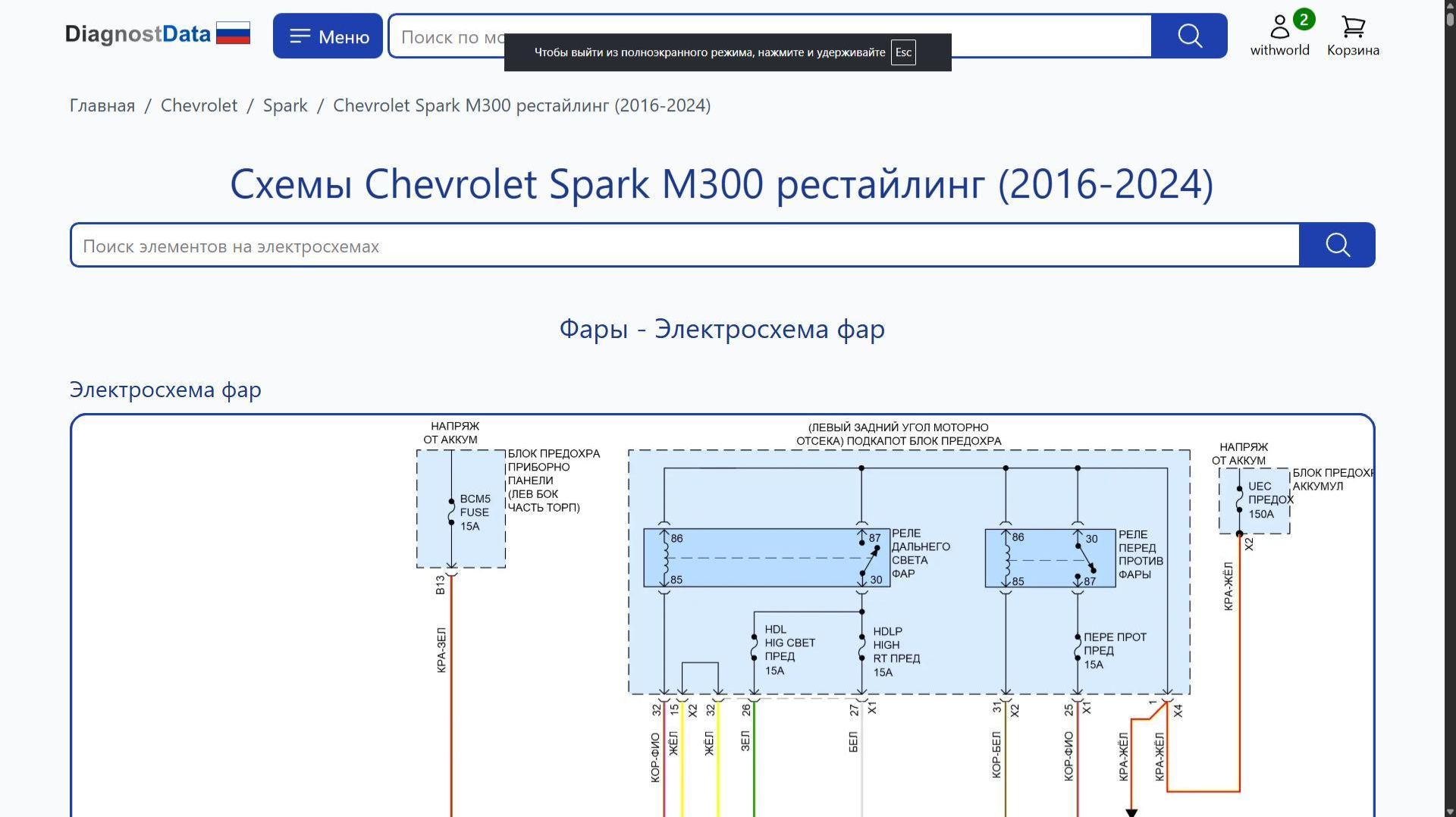The width and height of the screenshot is (1456, 817).
Task: Open the Chevrolet breadcrumb link
Action: coord(199,105)
